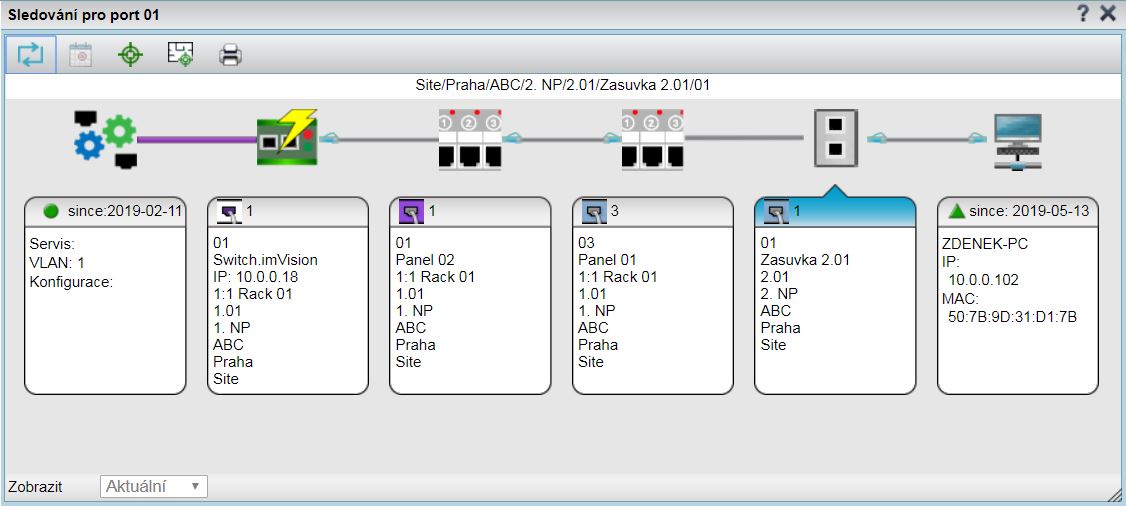Image resolution: width=1126 pixels, height=506 pixels.
Task: Click the ZDENEK-PC device card
Action: 1018,308
